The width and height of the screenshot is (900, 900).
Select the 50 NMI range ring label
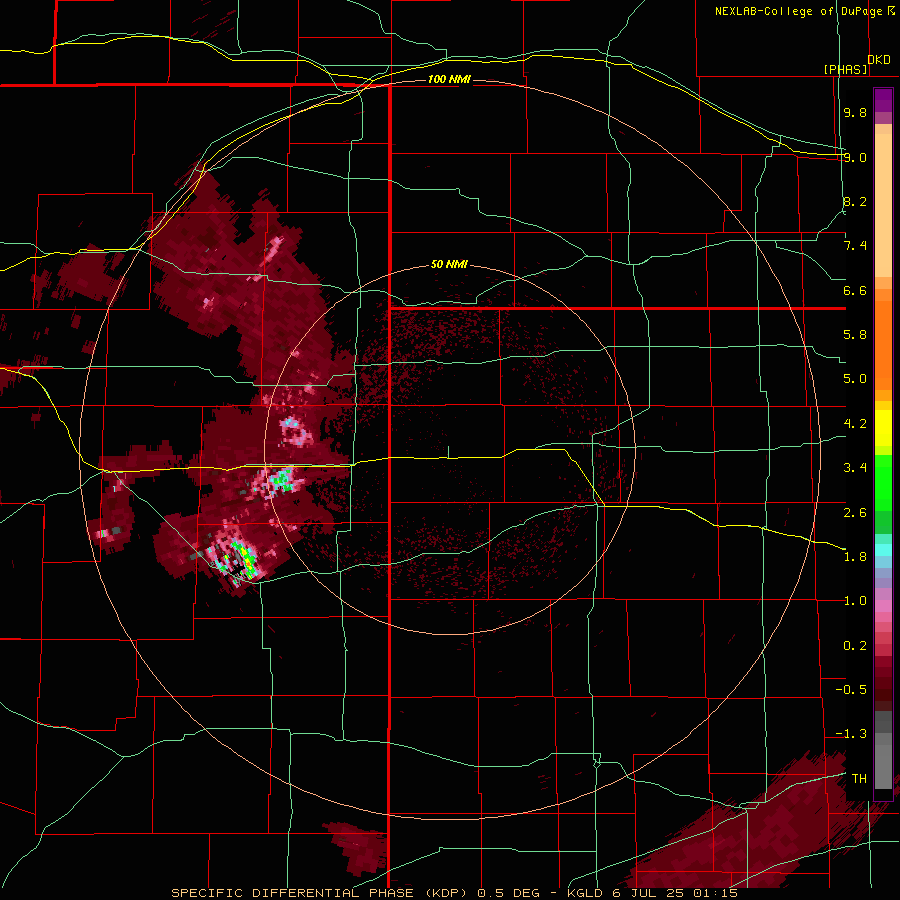coord(449,264)
